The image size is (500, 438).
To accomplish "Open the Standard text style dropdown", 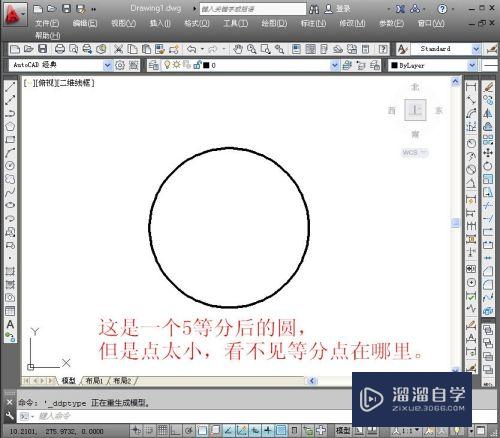I will [x=476, y=49].
